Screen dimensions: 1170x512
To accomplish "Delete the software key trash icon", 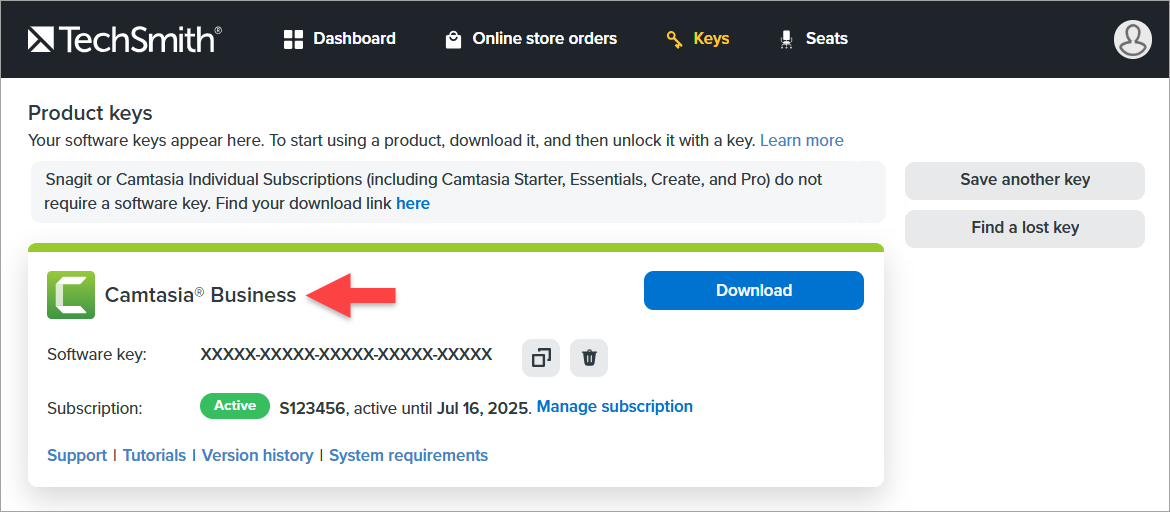I will 589,358.
